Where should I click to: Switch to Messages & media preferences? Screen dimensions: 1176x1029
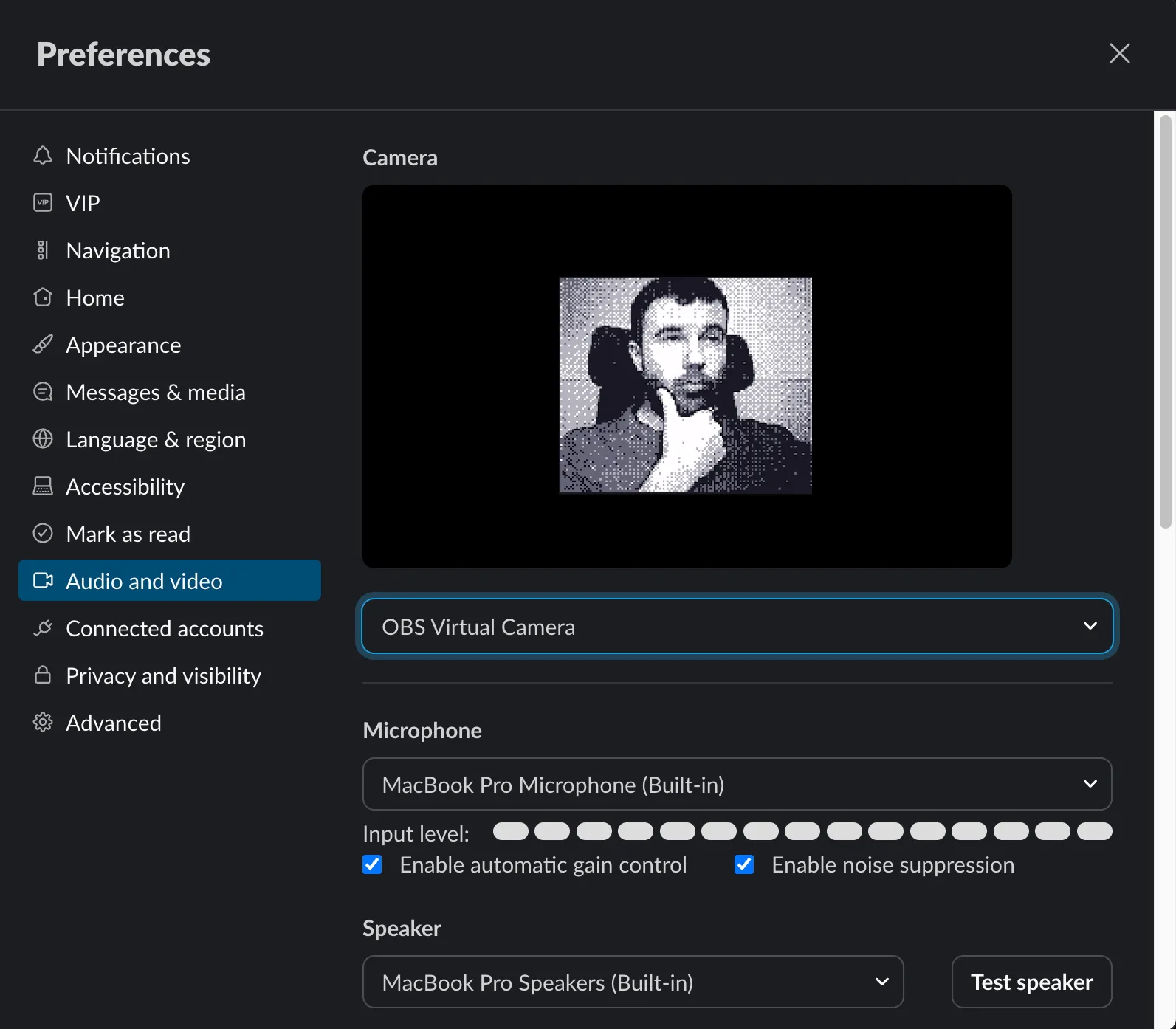click(x=156, y=392)
